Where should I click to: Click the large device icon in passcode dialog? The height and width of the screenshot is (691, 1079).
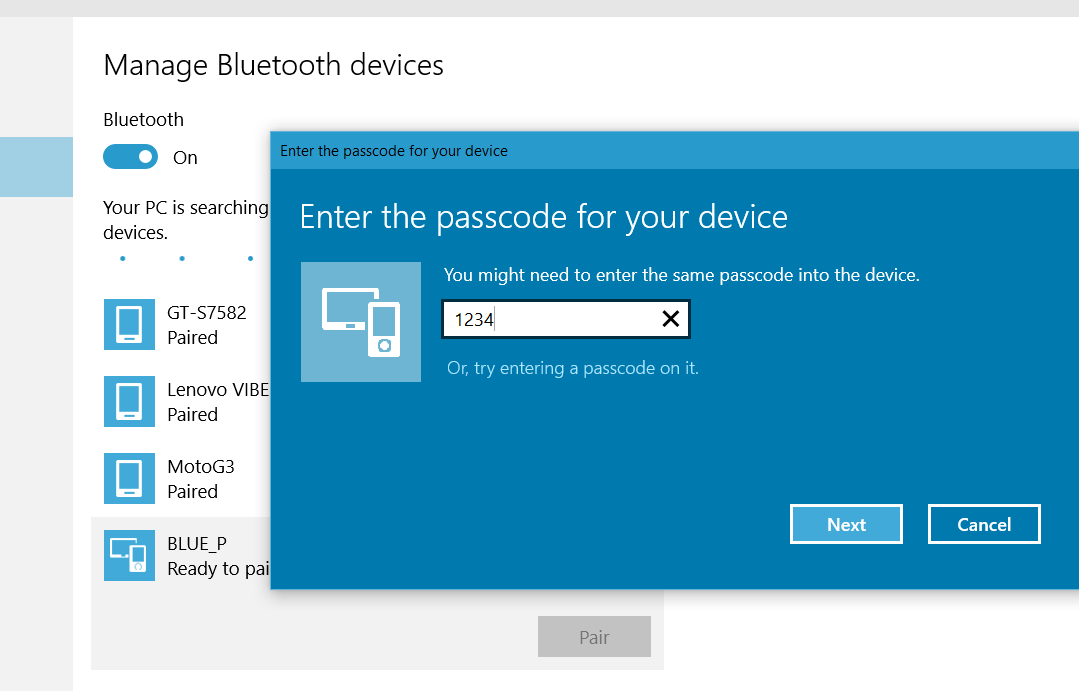[x=361, y=322]
